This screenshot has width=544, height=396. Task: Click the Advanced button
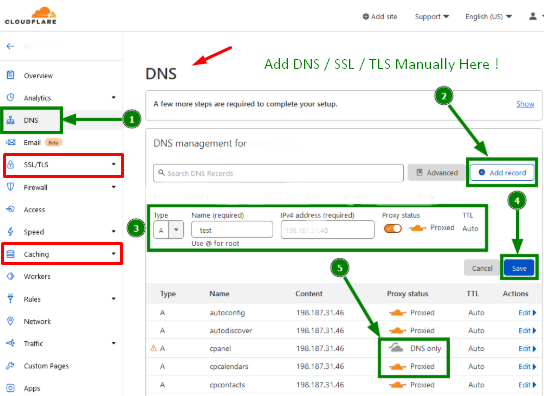436,172
